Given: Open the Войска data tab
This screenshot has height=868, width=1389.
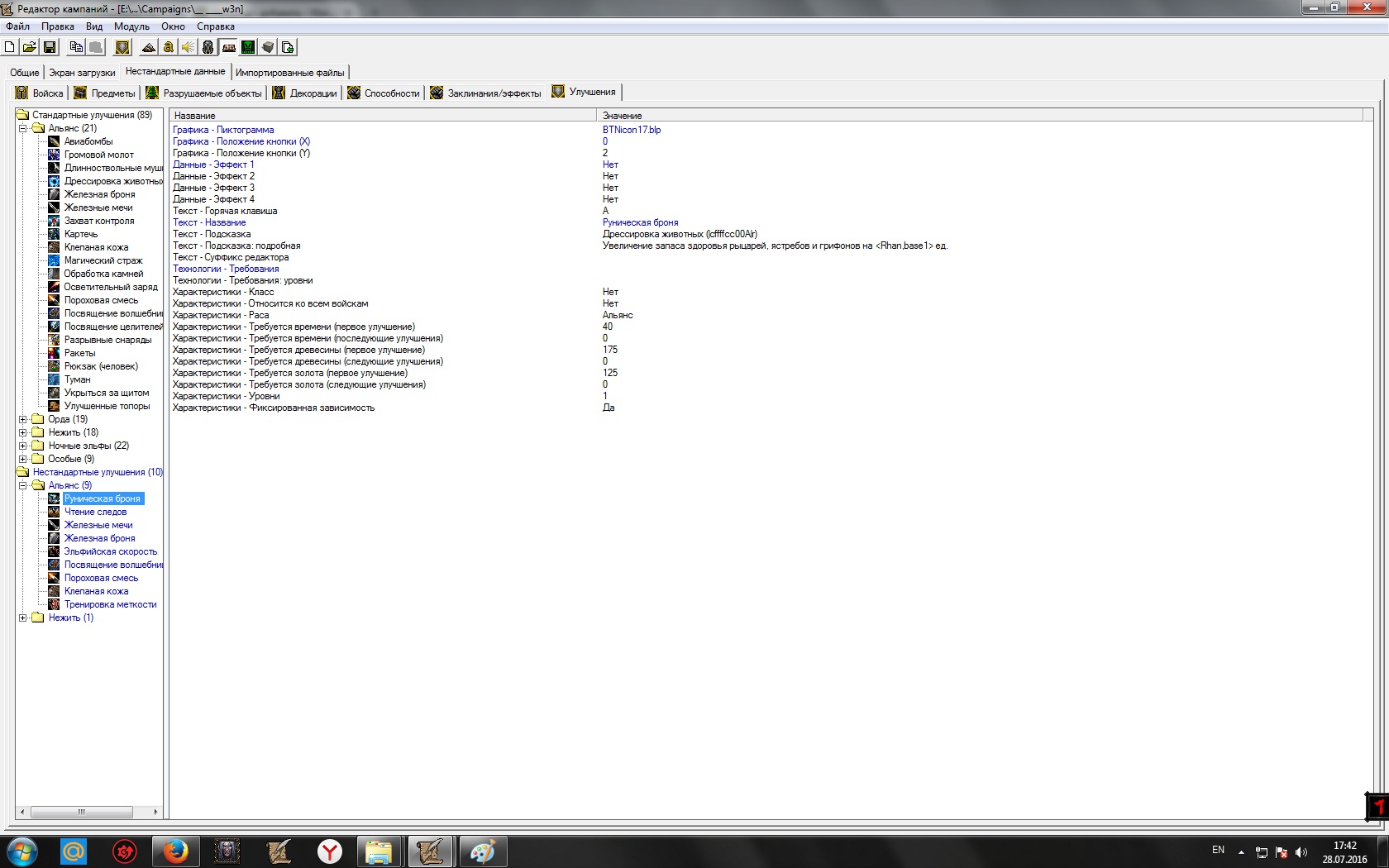Looking at the screenshot, I should pyautogui.click(x=40, y=93).
